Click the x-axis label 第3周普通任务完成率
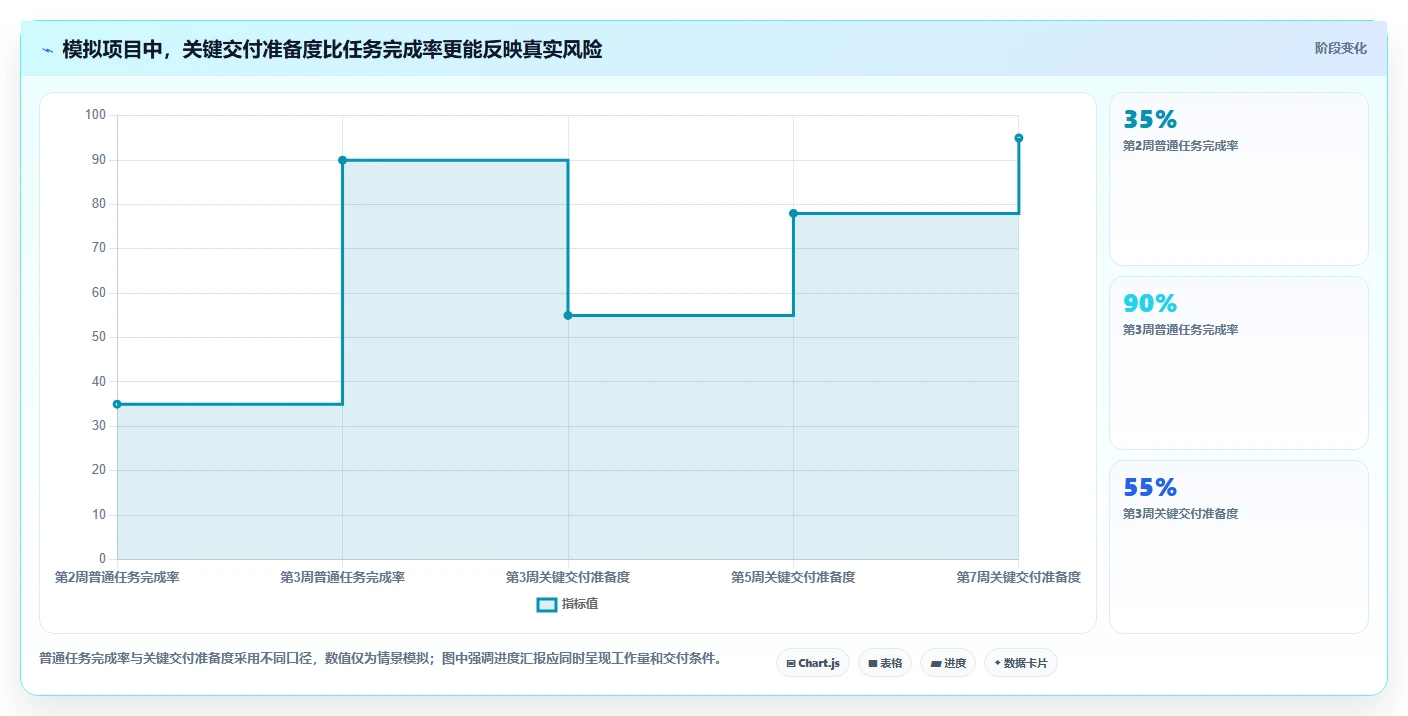Screen dimensions: 1408x716 point(342,577)
